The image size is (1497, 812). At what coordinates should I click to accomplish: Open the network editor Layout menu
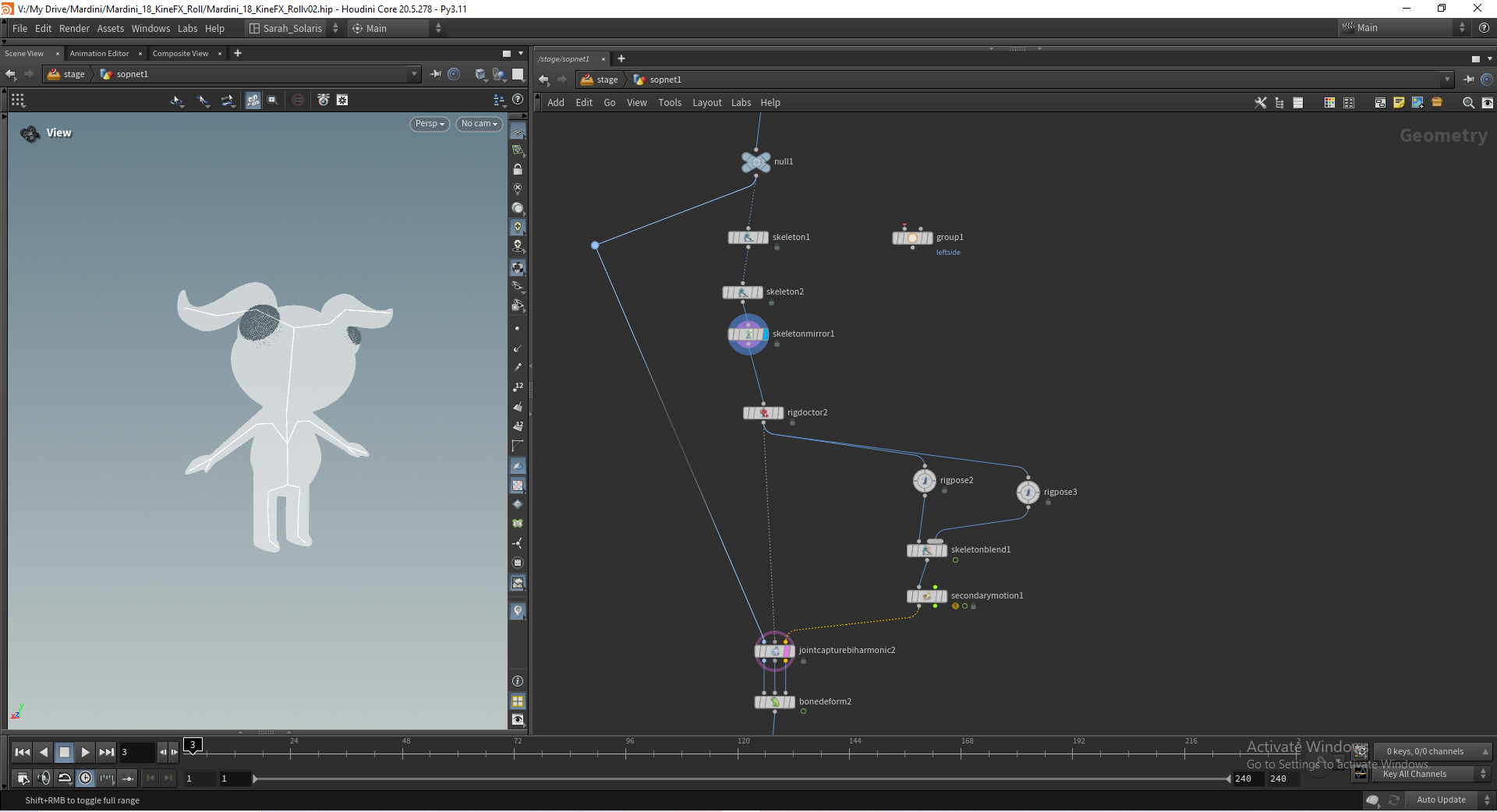coord(707,103)
